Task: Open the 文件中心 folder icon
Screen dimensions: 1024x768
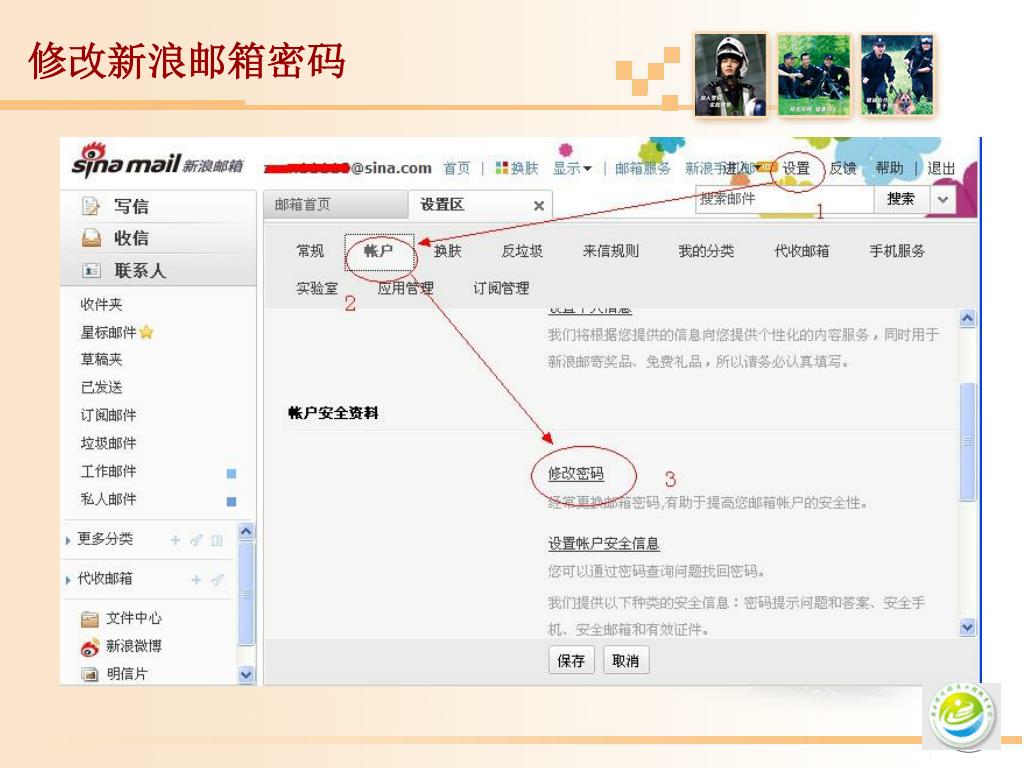Action: (x=89, y=618)
